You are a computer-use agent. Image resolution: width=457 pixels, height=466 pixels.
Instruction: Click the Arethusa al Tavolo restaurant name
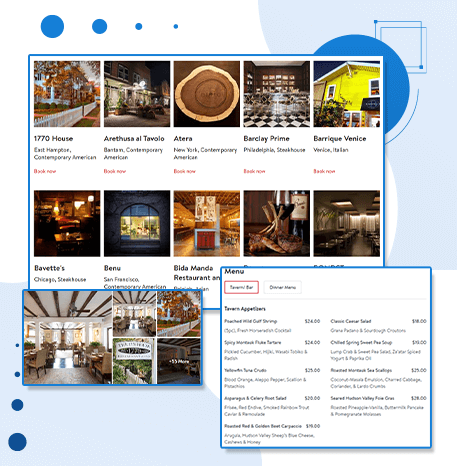pos(134,138)
